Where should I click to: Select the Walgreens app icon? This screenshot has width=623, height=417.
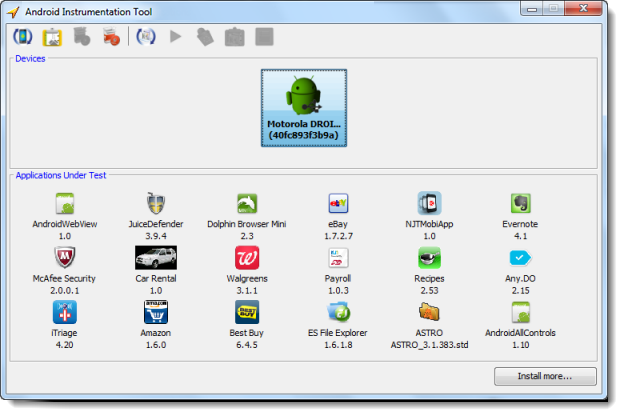pos(246,258)
